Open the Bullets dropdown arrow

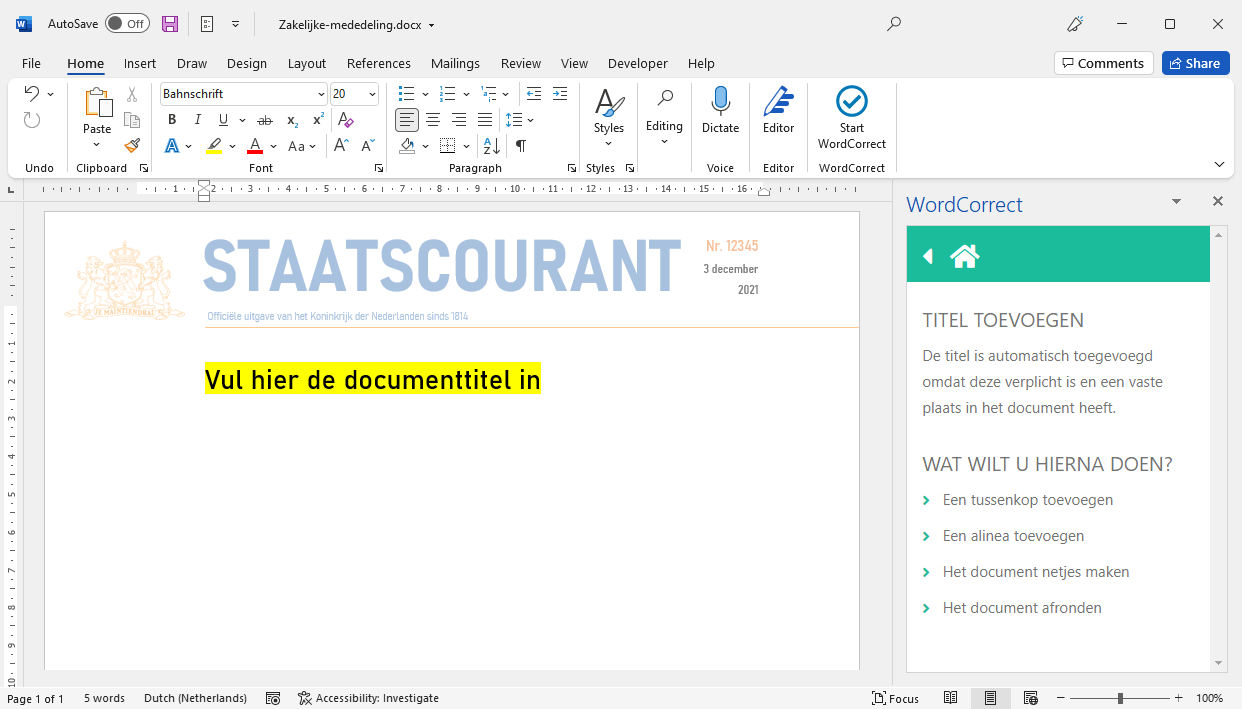(x=425, y=94)
